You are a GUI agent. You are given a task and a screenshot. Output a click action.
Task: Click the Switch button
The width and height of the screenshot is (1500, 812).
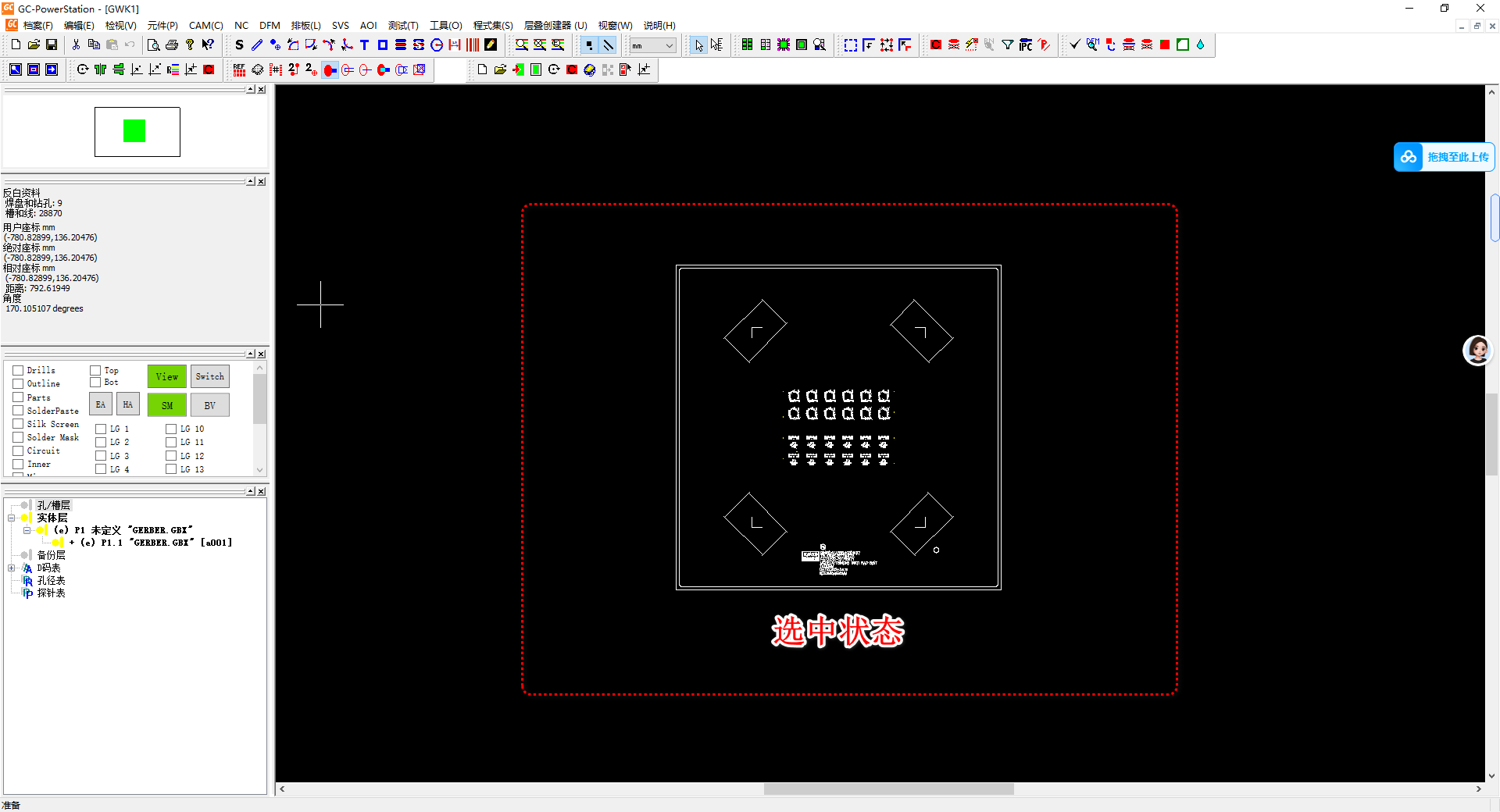[210, 376]
